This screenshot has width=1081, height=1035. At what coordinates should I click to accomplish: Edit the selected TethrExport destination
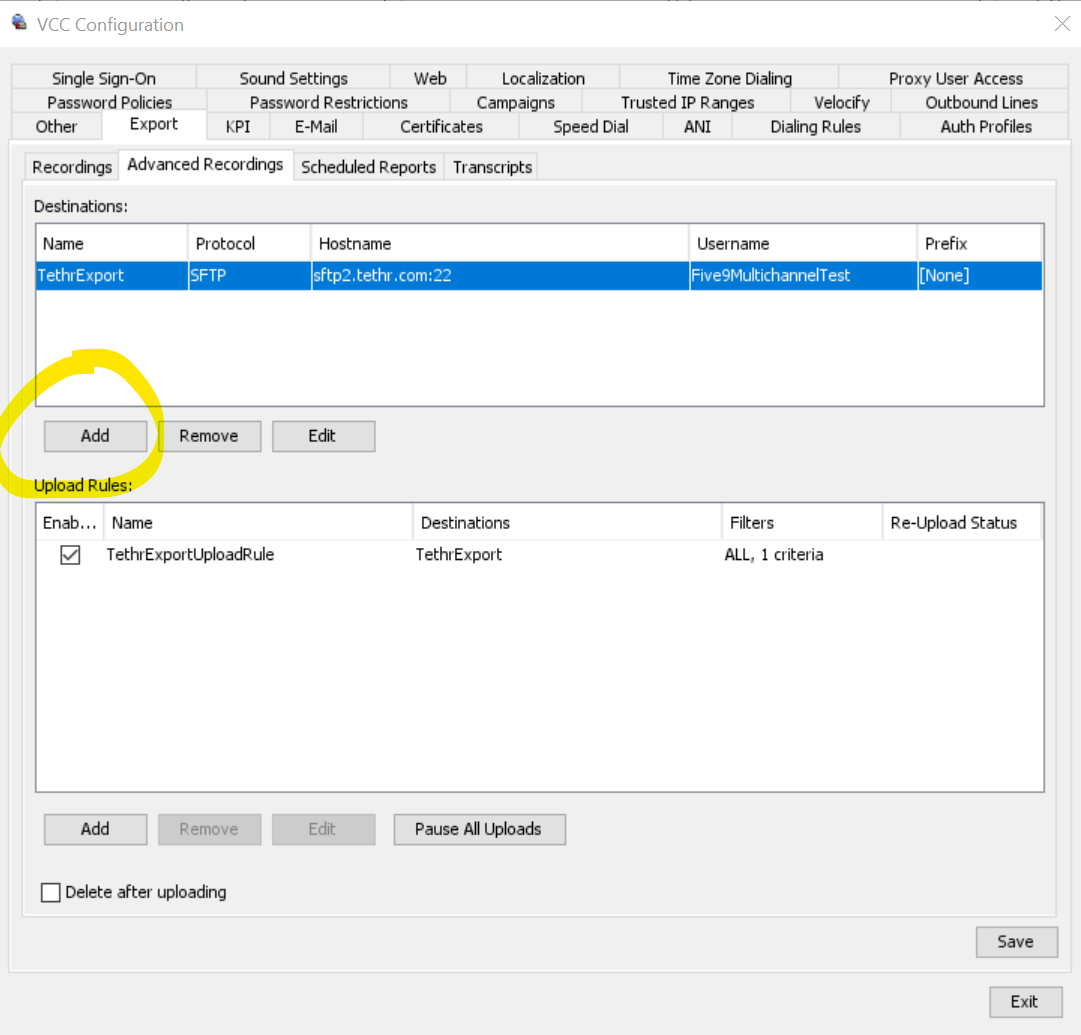pos(322,436)
